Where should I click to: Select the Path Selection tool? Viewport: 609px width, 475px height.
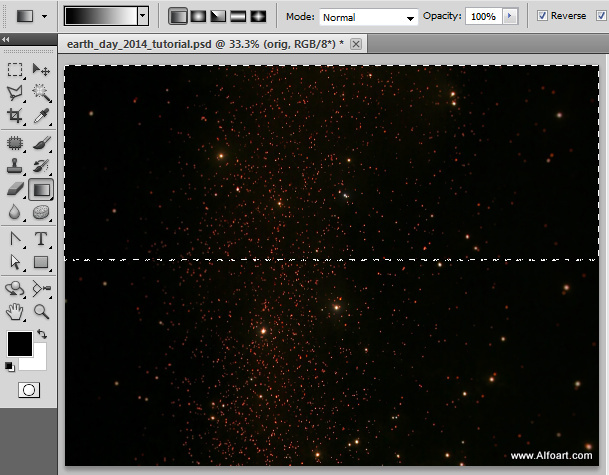tap(15, 262)
